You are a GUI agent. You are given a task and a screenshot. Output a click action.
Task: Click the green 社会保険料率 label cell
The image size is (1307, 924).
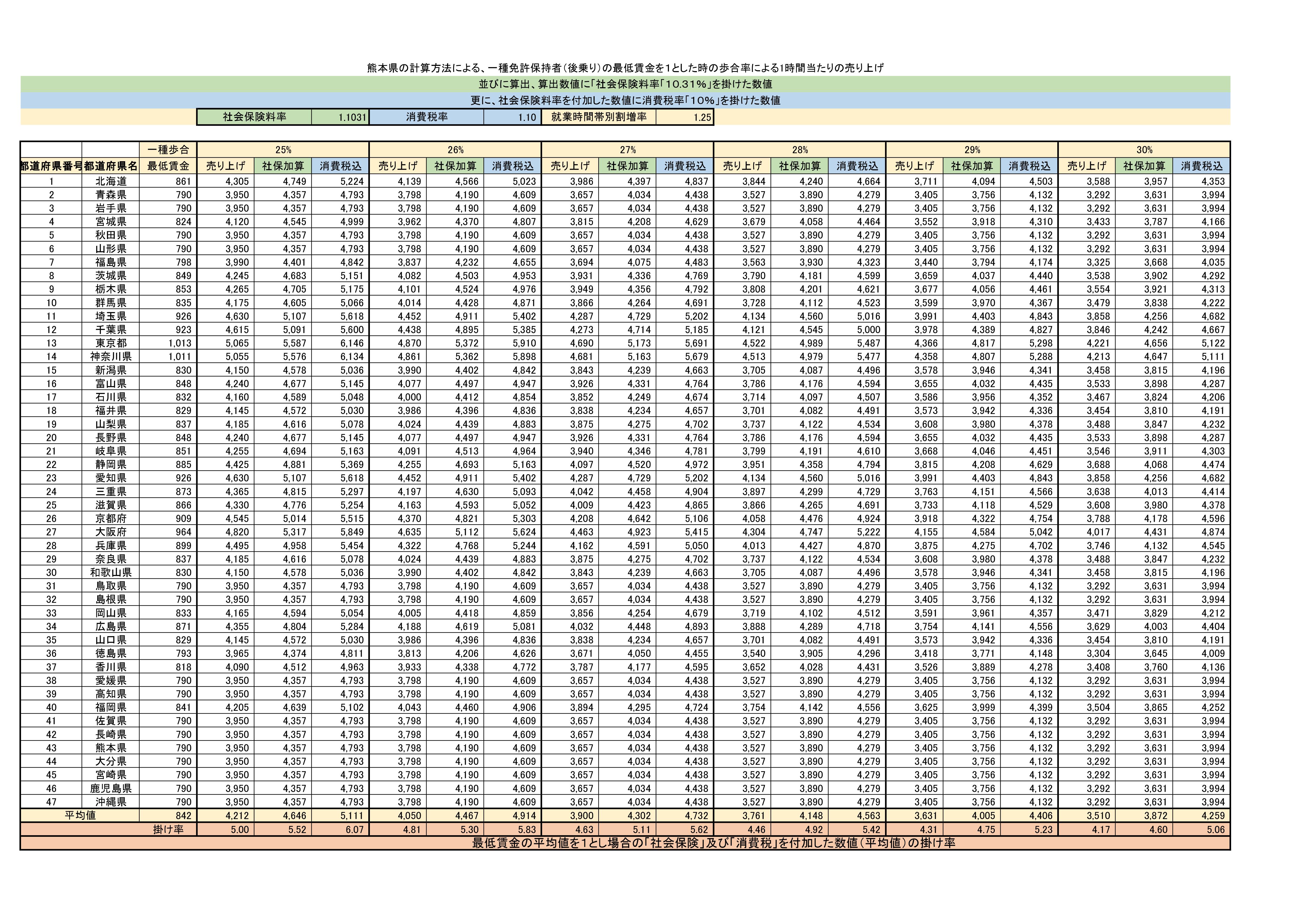(x=254, y=117)
